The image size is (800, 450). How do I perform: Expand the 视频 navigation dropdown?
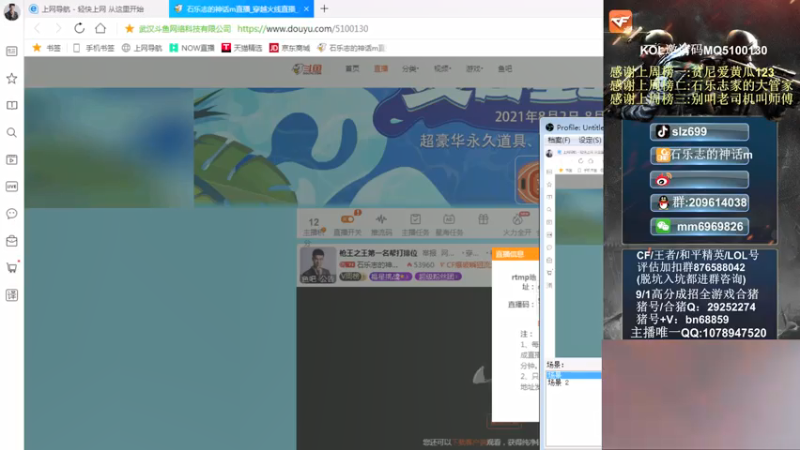click(x=442, y=68)
